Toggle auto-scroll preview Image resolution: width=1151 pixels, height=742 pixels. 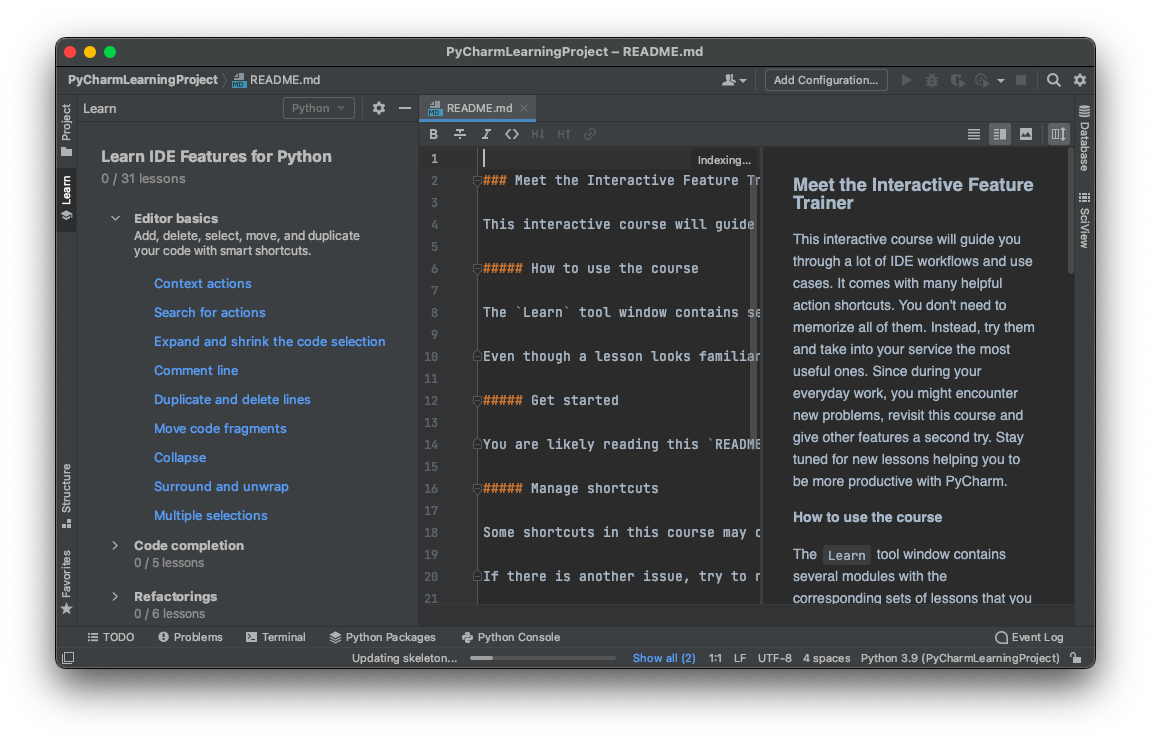(x=1059, y=134)
